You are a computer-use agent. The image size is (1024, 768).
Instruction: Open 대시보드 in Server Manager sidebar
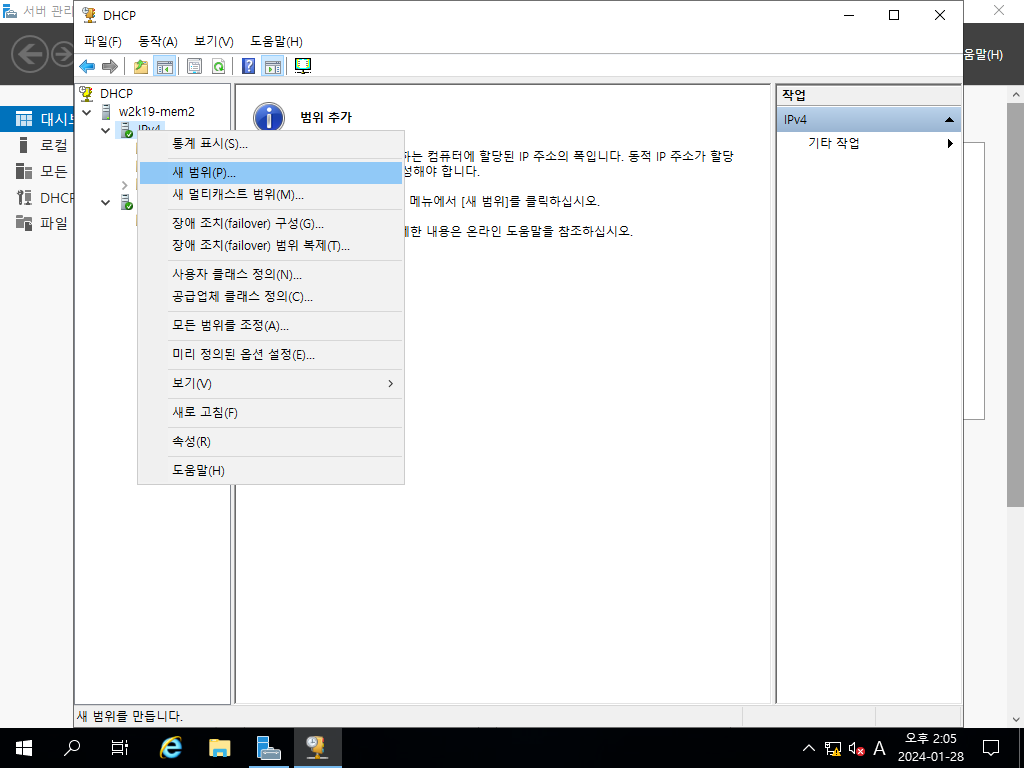[x=37, y=119]
